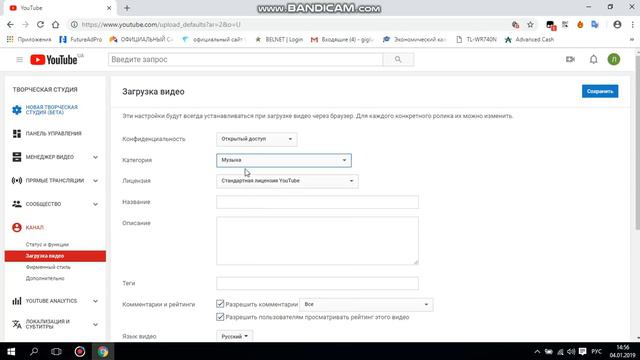
Task: Click the Название text field
Action: pos(317,202)
